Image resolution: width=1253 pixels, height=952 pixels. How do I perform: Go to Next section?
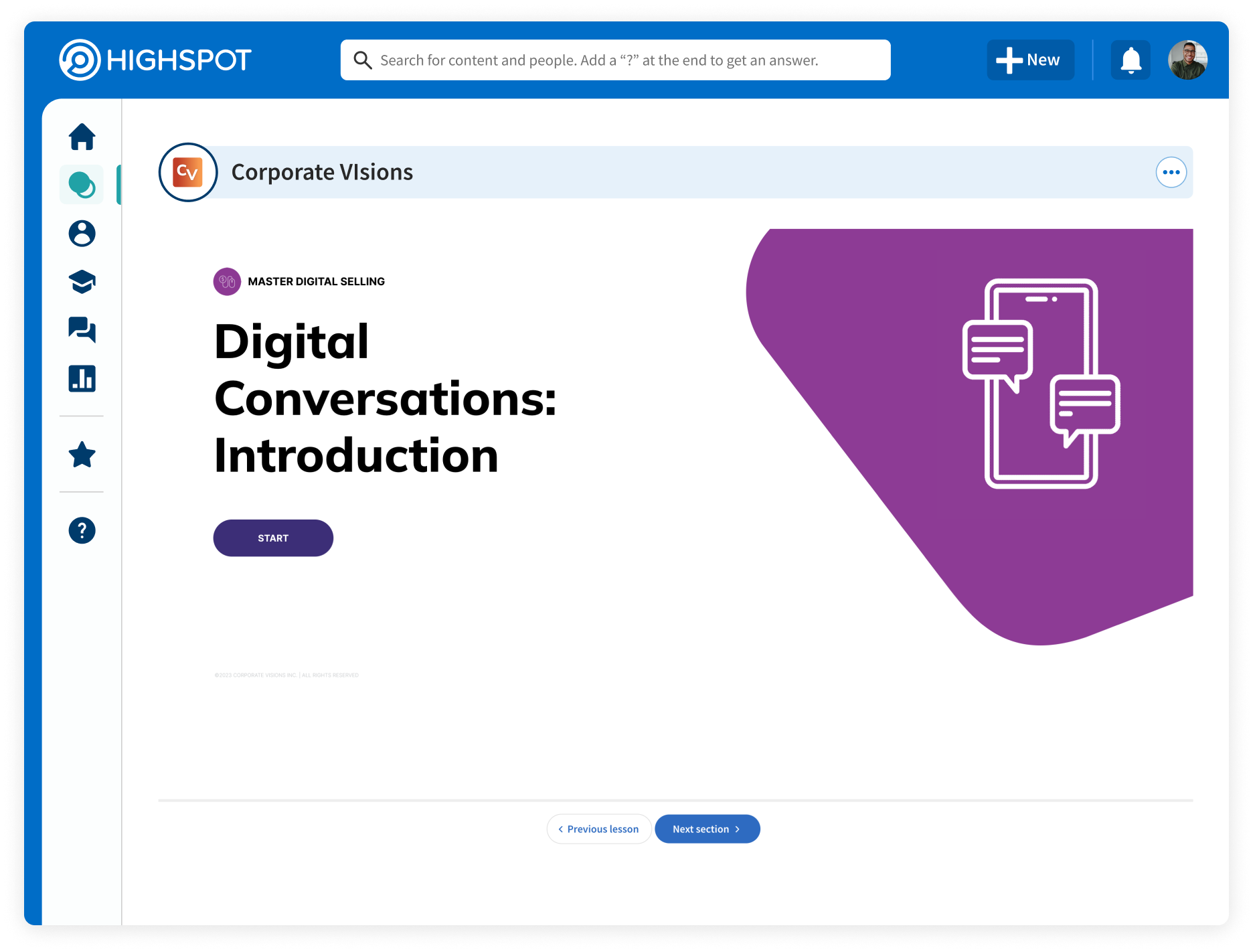pos(707,829)
